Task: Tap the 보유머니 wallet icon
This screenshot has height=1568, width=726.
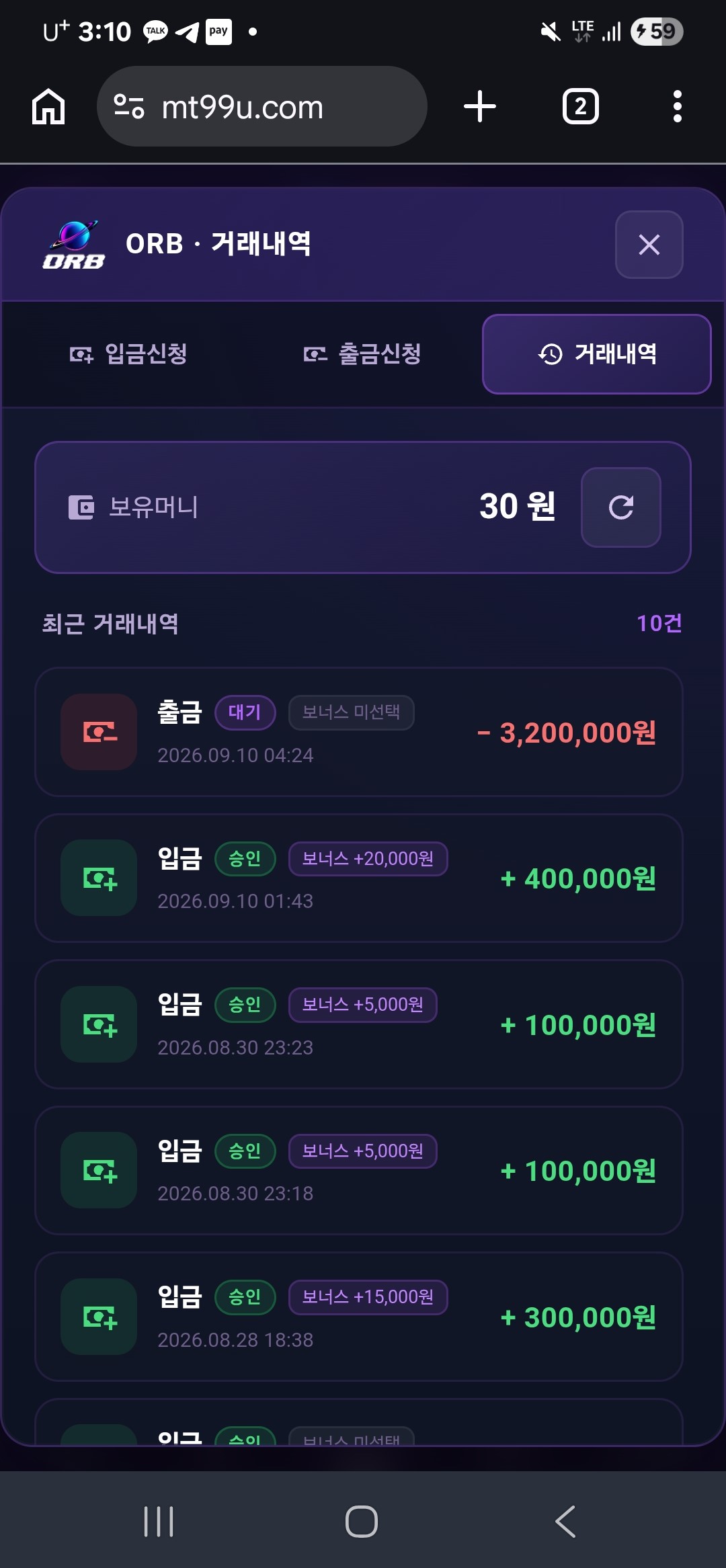Action: (x=81, y=507)
